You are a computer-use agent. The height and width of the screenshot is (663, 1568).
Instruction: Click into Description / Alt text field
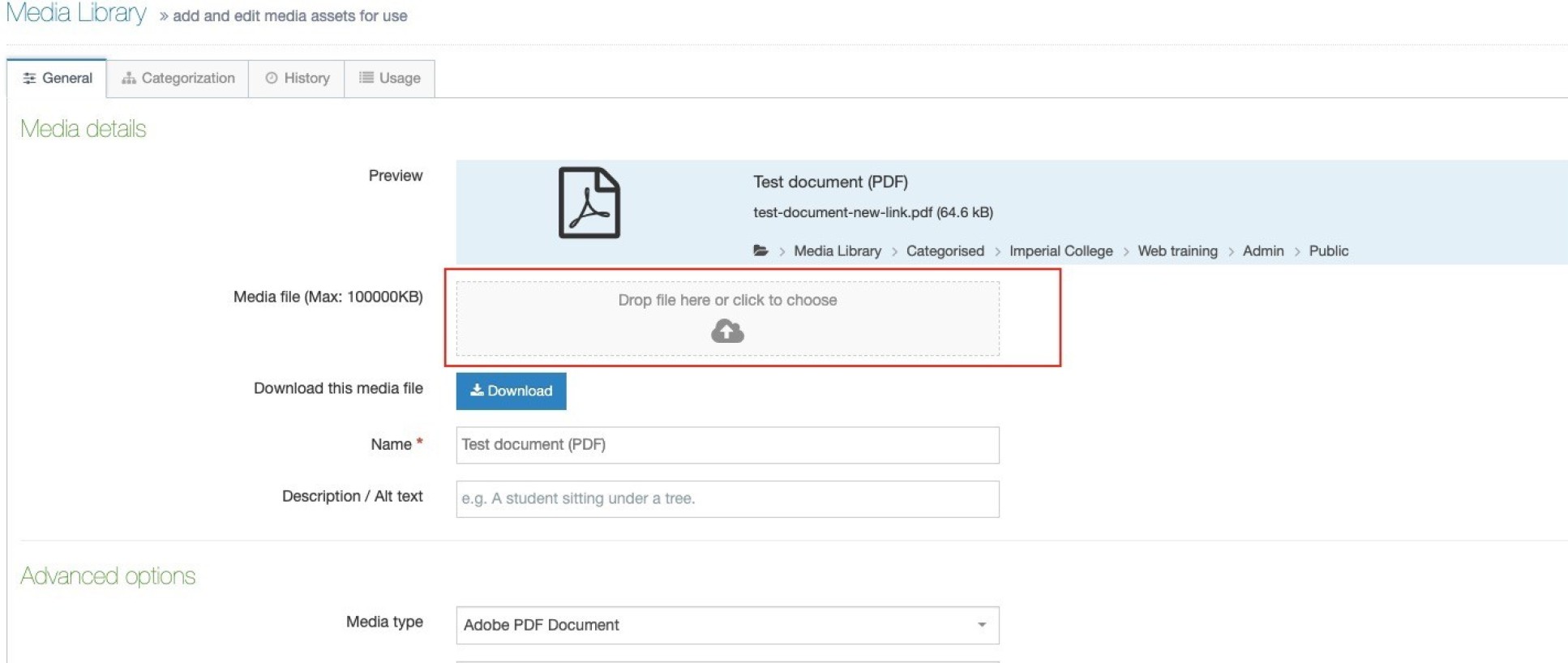(x=726, y=498)
